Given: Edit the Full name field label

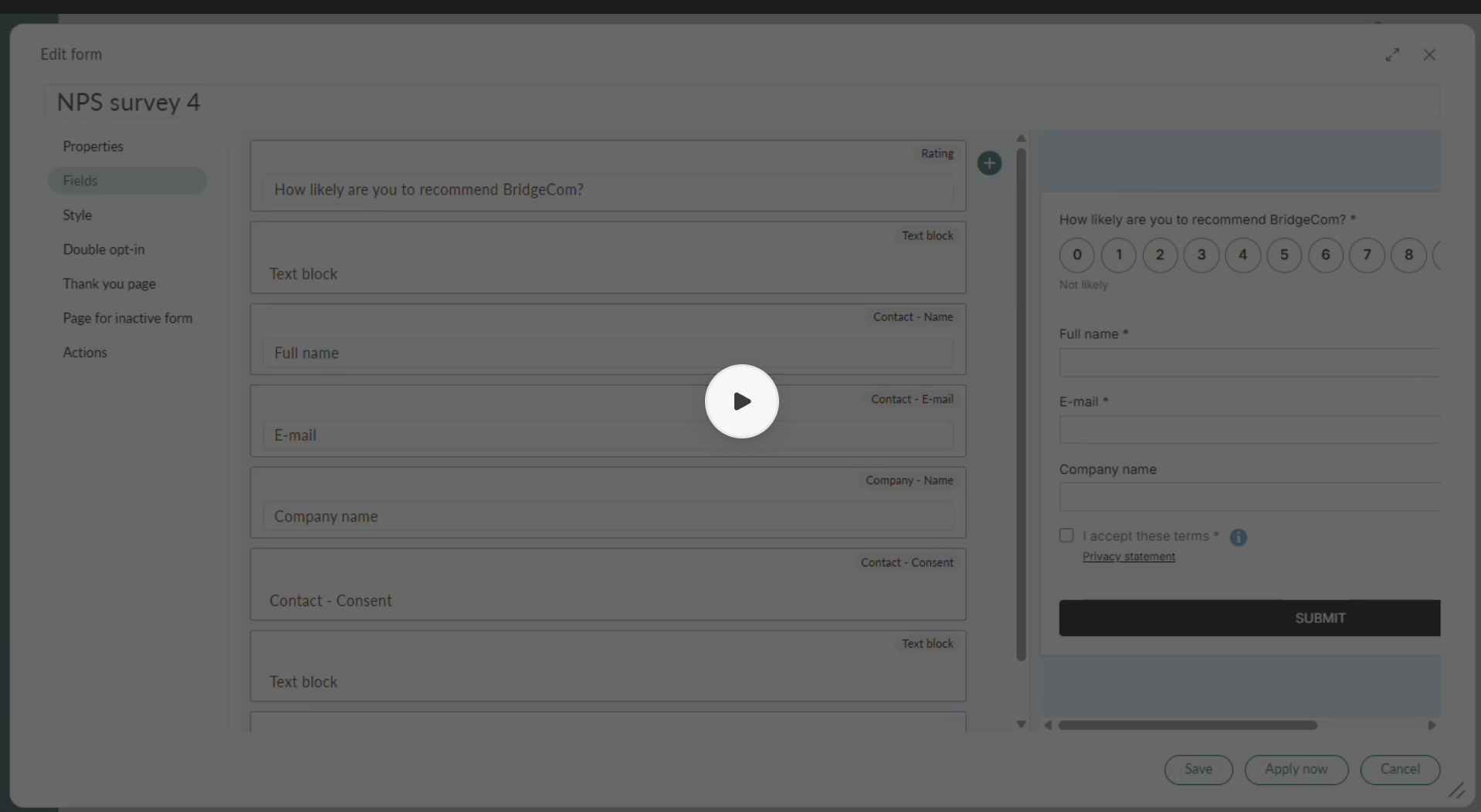Looking at the screenshot, I should tap(608, 354).
